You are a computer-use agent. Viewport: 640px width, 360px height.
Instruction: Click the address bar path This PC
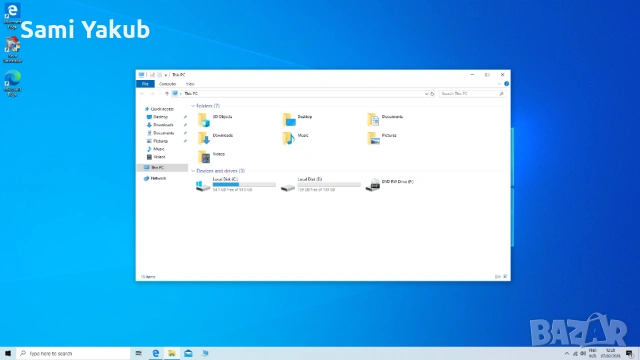[x=191, y=94]
